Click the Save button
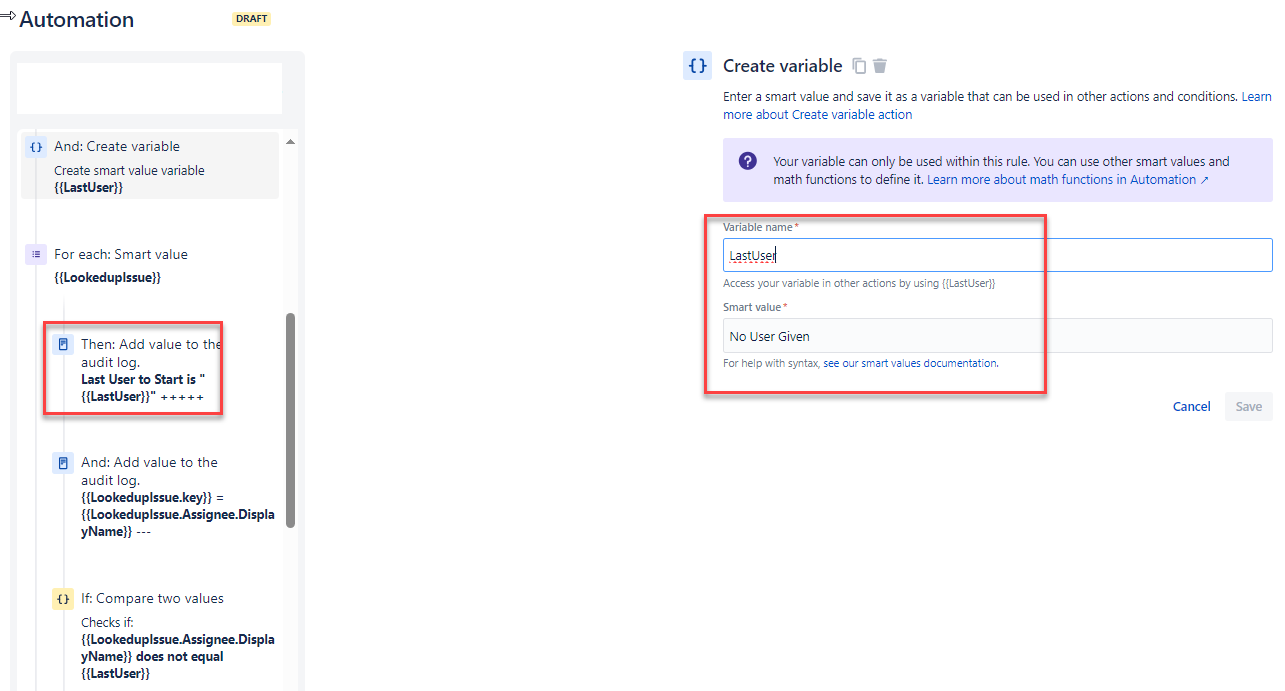This screenshot has width=1285, height=691. (1249, 407)
